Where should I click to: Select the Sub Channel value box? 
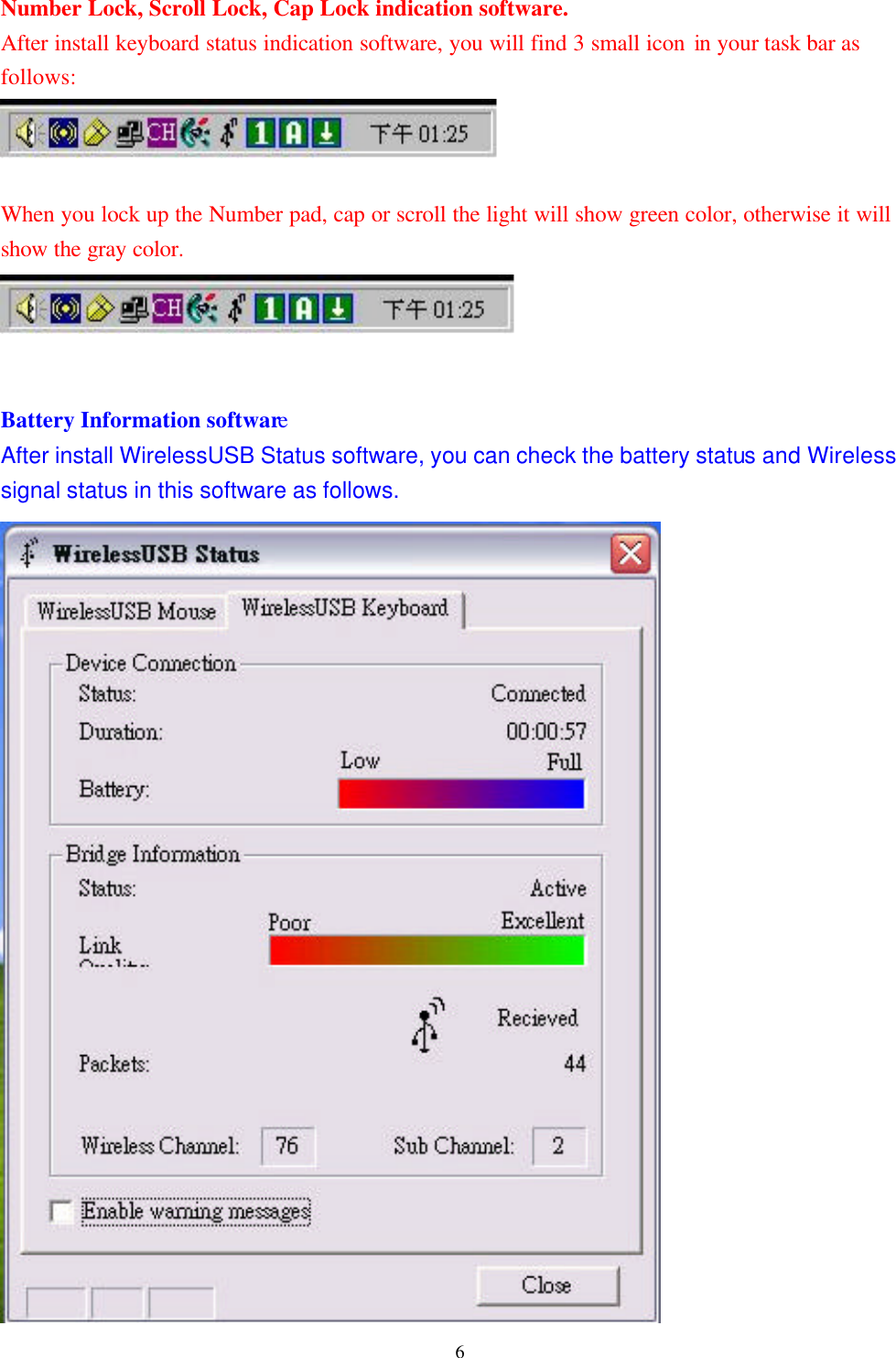(557, 1146)
